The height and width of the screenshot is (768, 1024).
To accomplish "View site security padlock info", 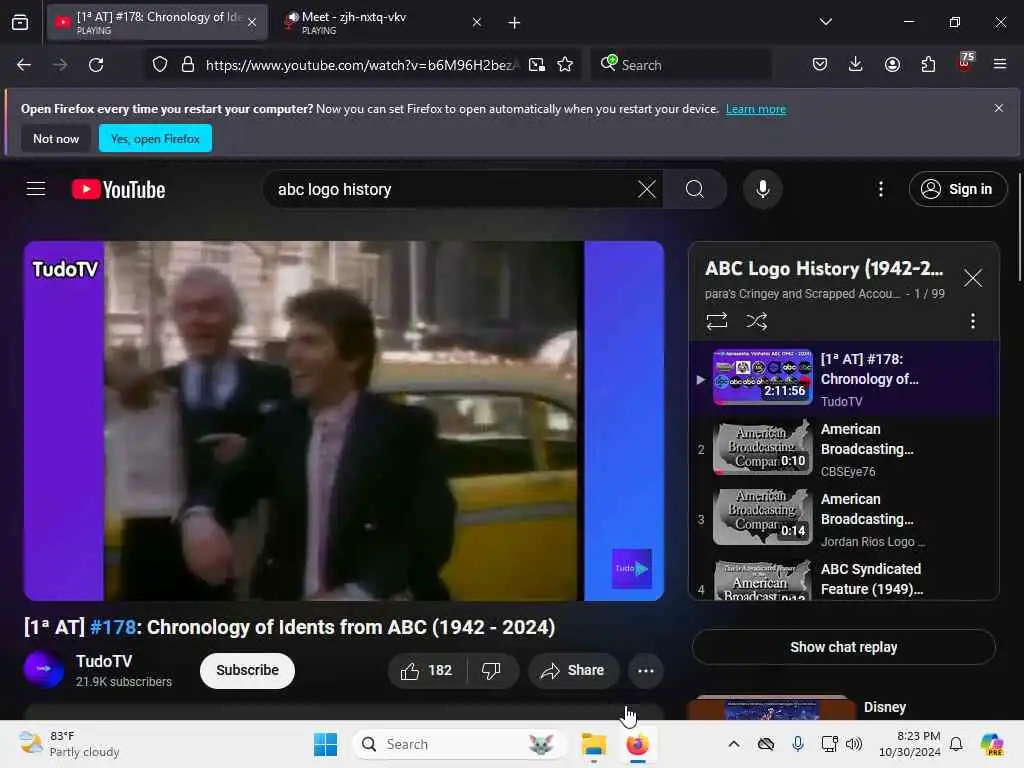I will tap(187, 65).
